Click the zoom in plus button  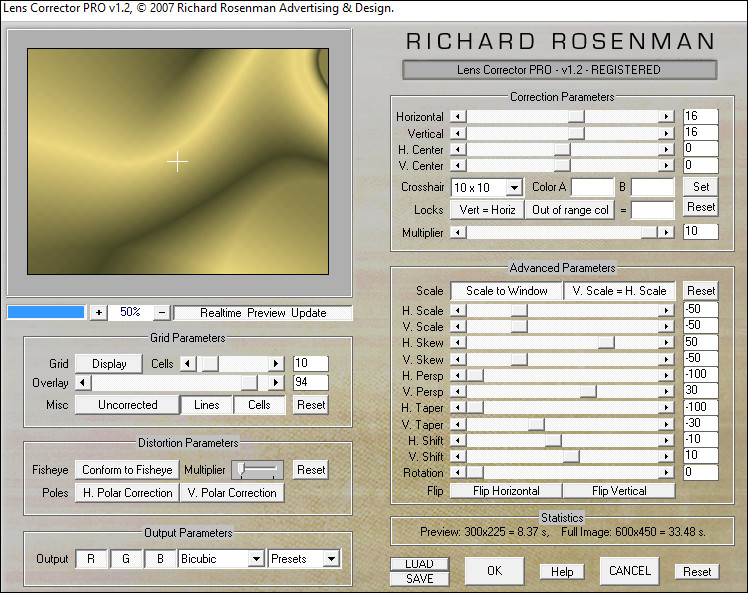99,313
